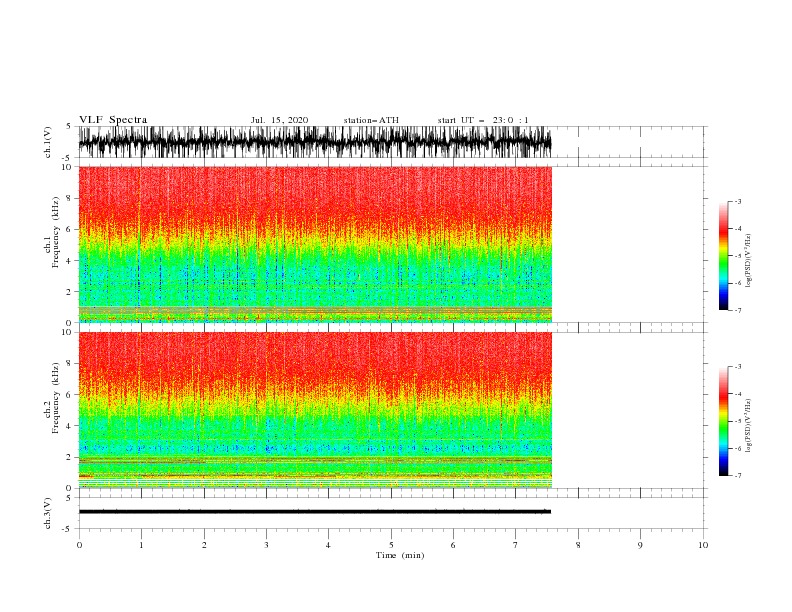Select upper color bar "log(PSD)(V²/Hz)" label
Screen dimensions: 792x612
748,261
